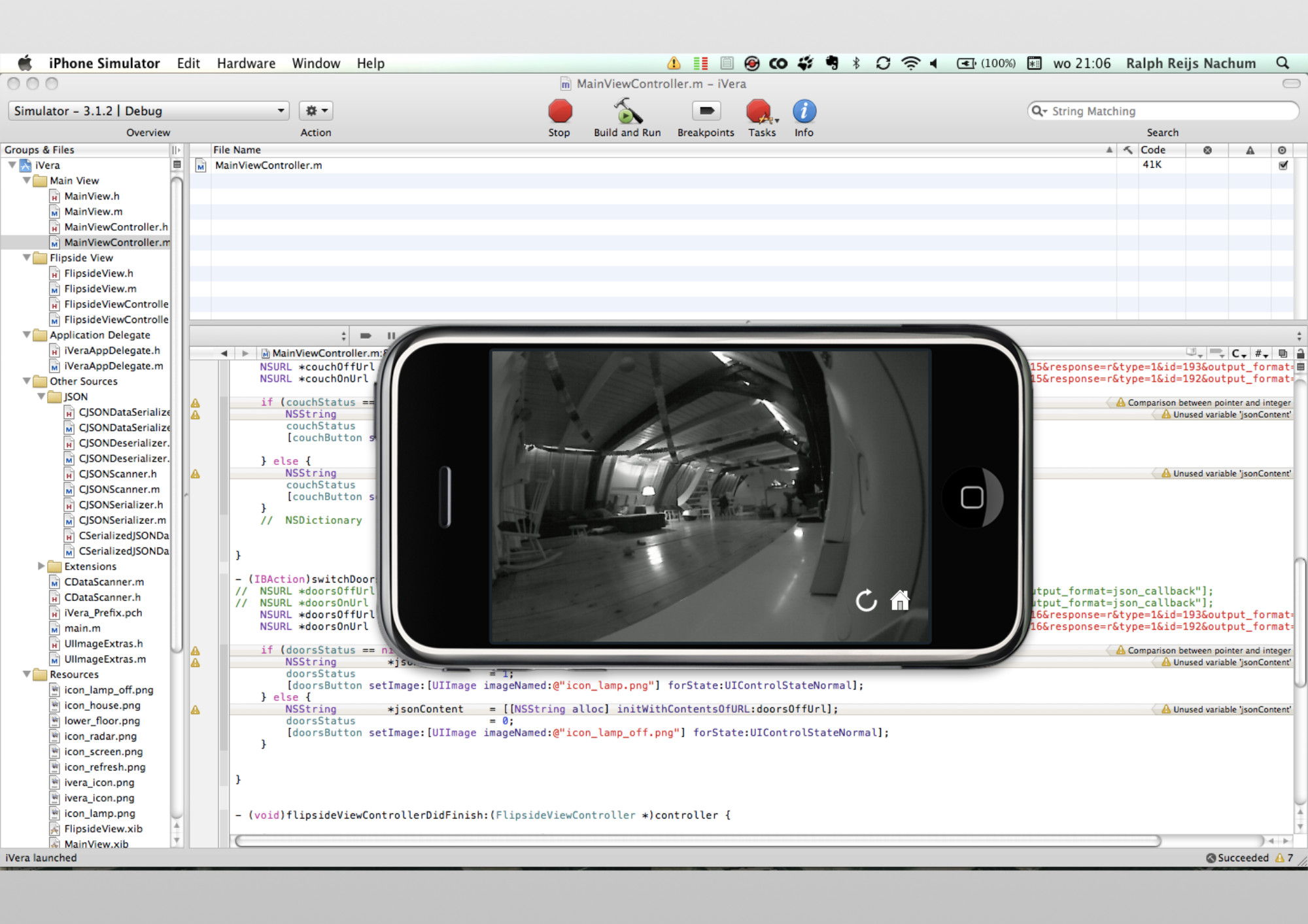Click 'Comparison between pointer and integer' top message
This screenshot has height=924, width=1308.
pos(1209,403)
